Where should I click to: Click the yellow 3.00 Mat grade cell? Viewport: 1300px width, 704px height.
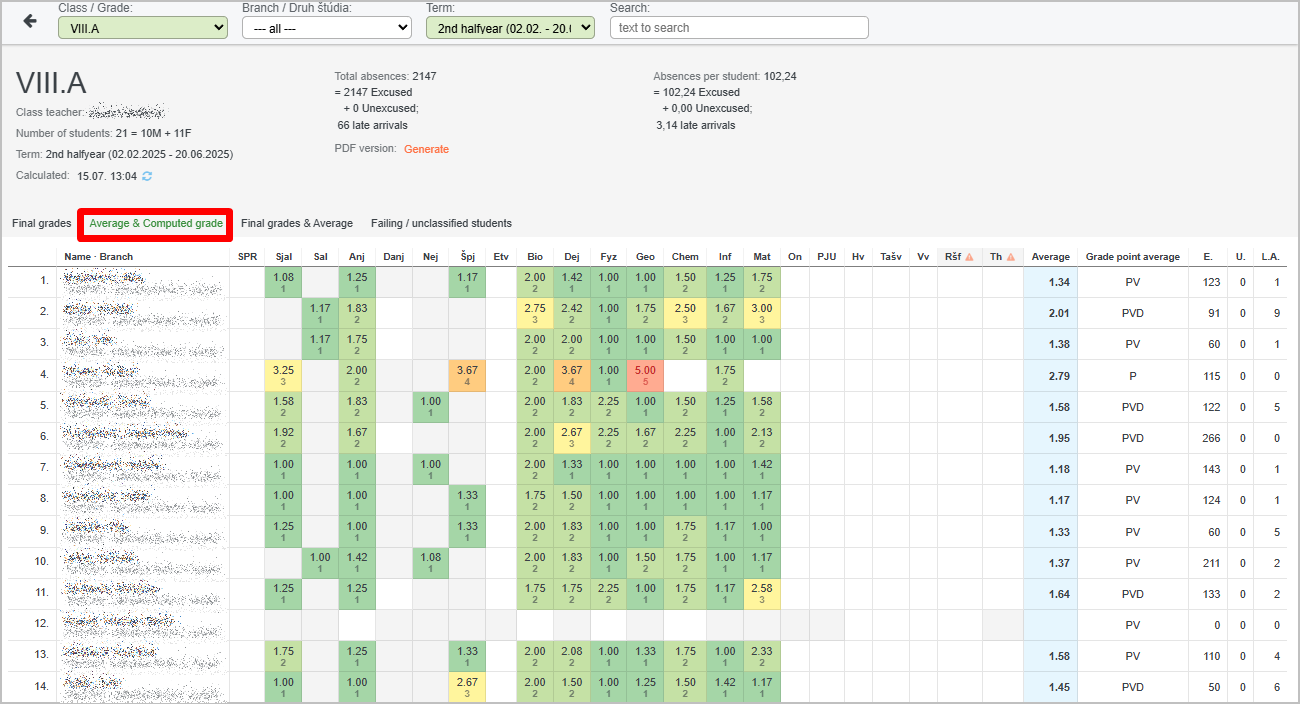762,313
